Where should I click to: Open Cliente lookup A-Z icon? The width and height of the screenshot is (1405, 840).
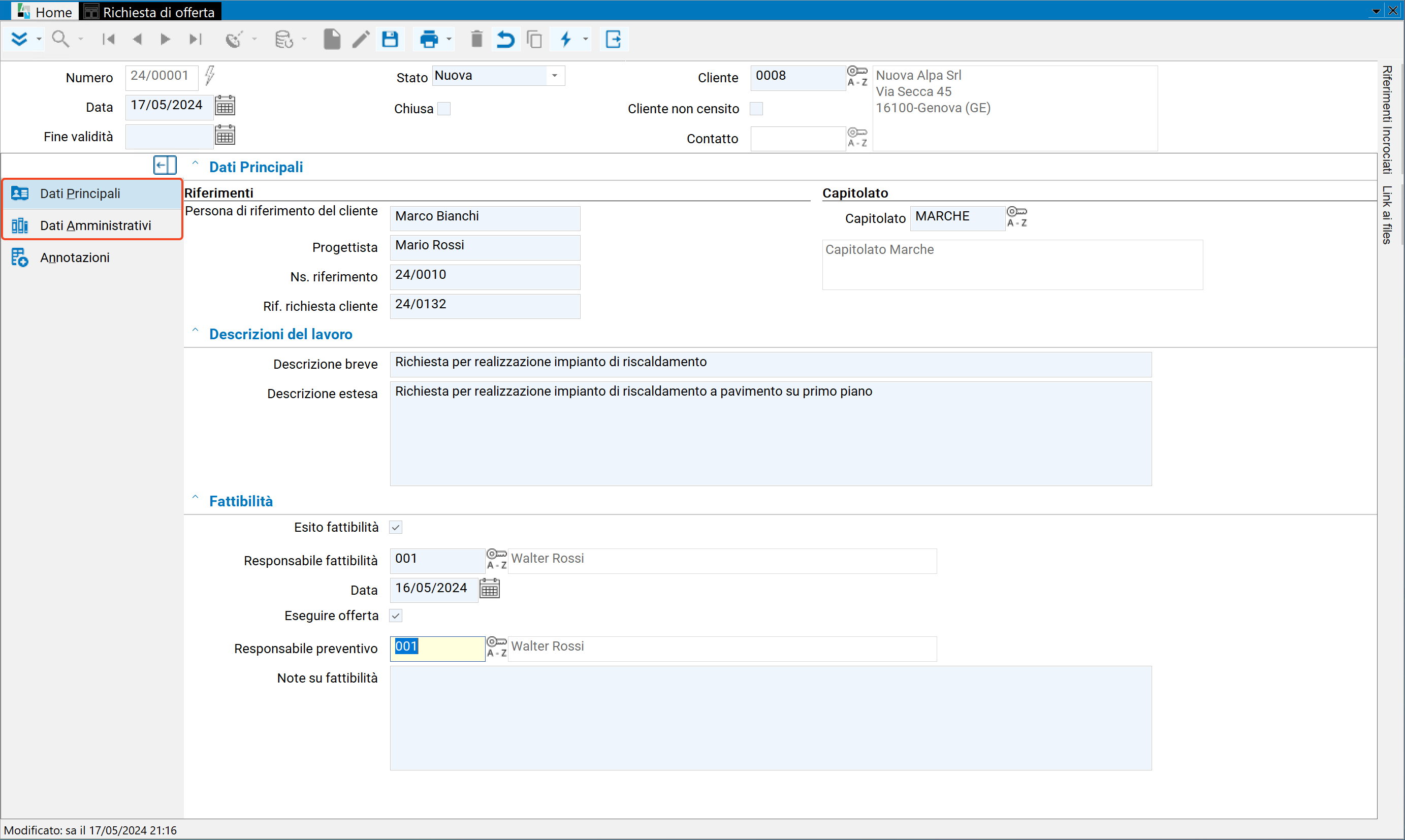tap(857, 76)
